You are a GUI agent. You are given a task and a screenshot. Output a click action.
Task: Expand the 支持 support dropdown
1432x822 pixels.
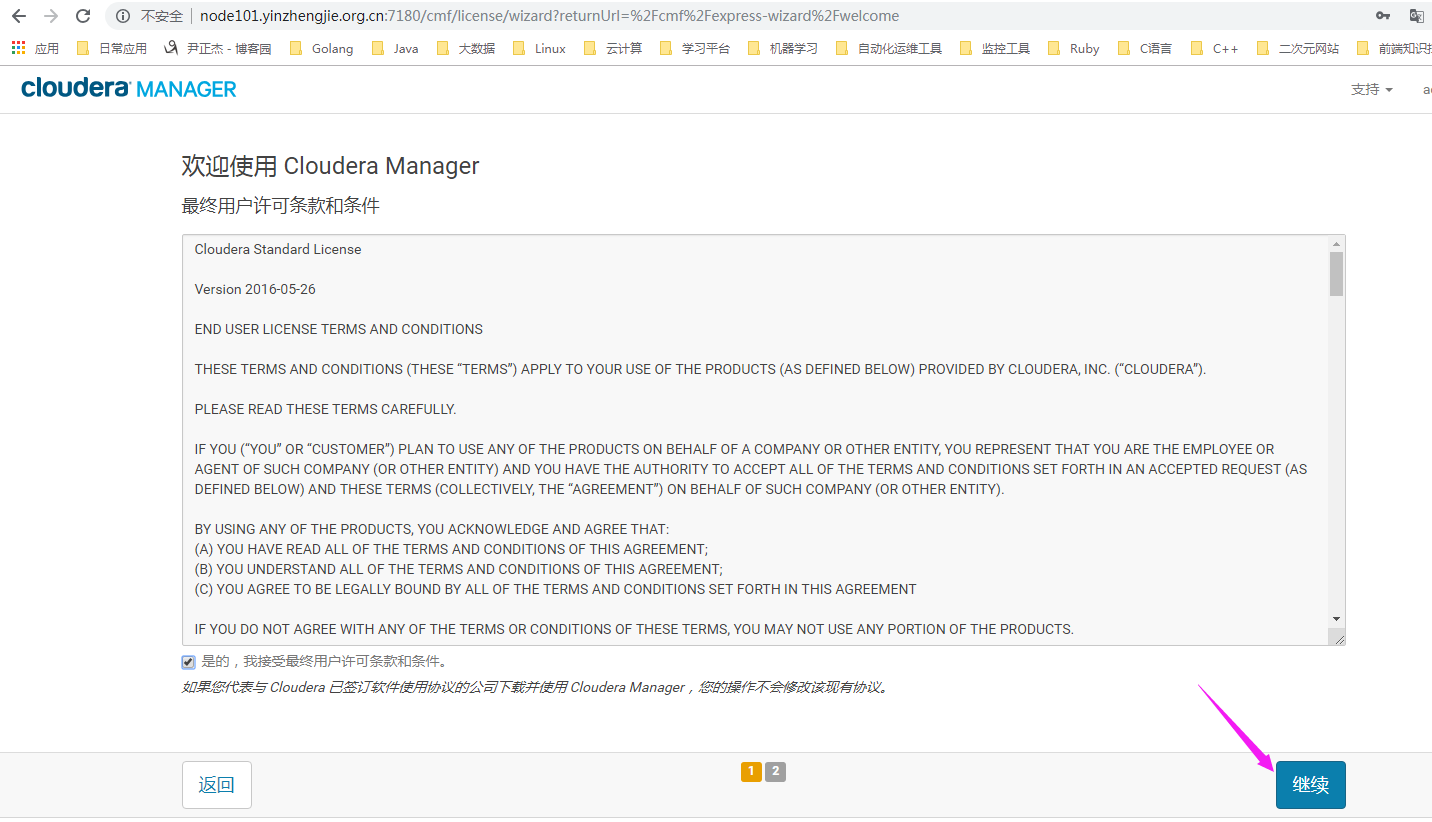(x=1372, y=89)
